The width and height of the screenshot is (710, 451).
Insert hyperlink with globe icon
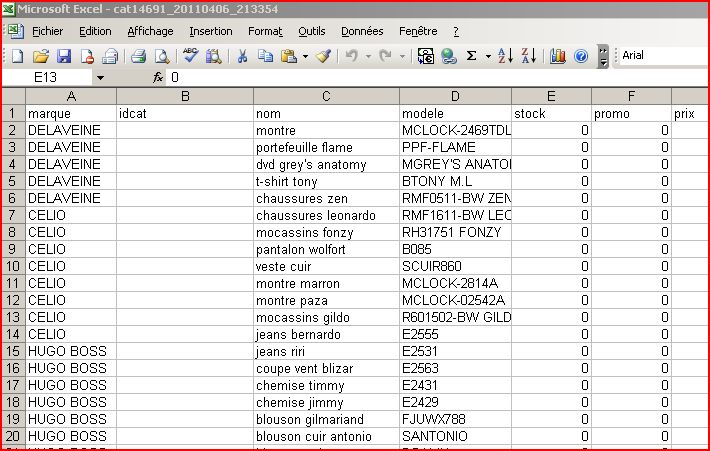pos(449,56)
